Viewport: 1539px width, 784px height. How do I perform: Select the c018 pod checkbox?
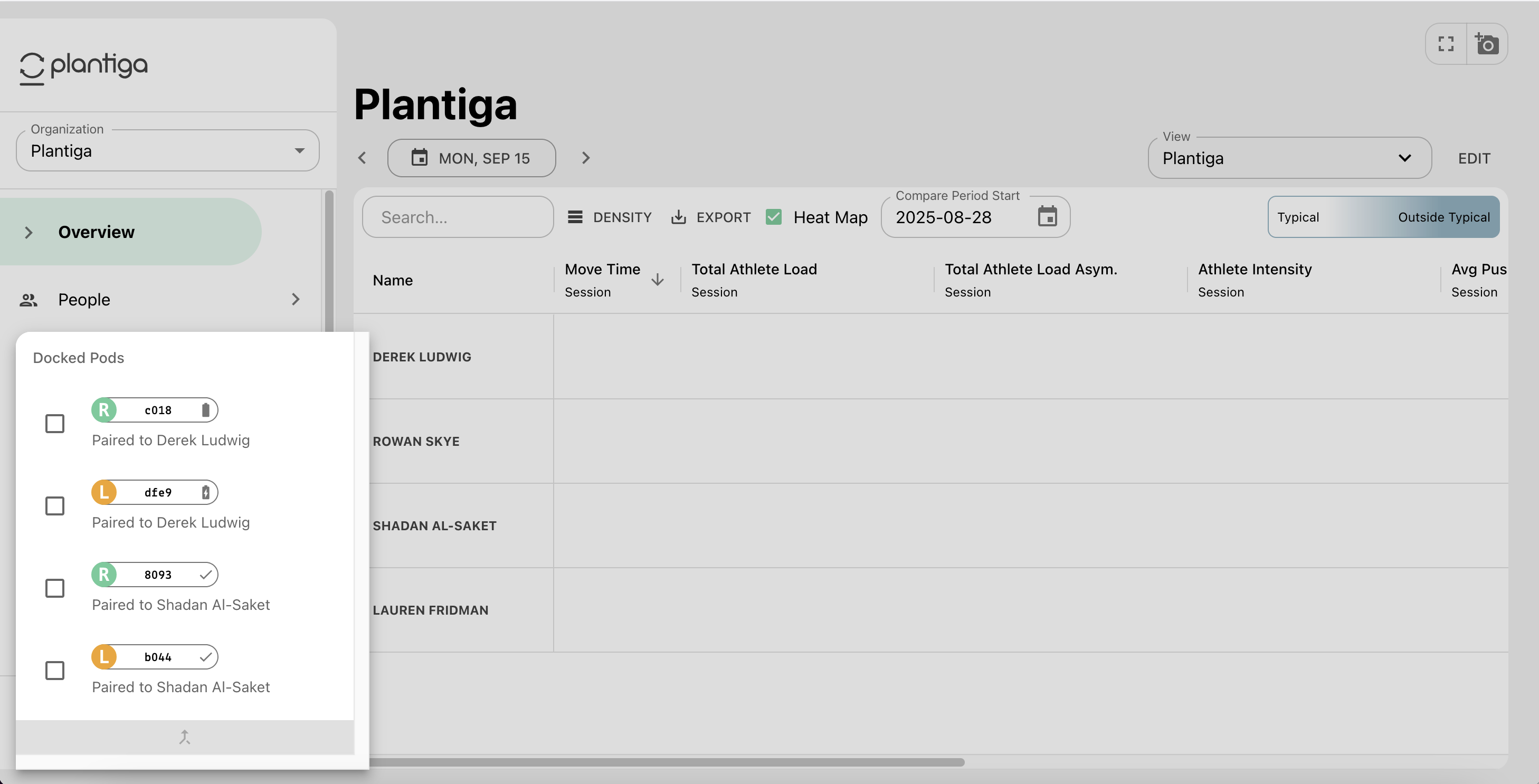pyautogui.click(x=55, y=424)
